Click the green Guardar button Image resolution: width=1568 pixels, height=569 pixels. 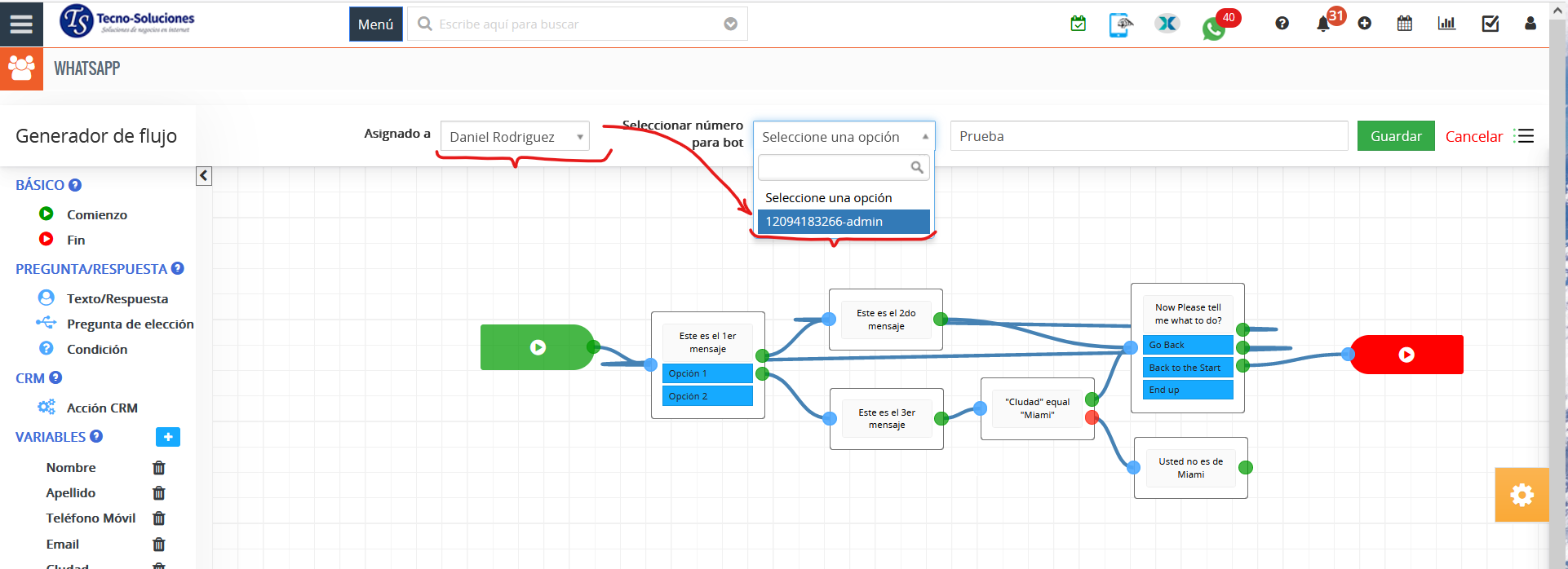pos(1395,136)
